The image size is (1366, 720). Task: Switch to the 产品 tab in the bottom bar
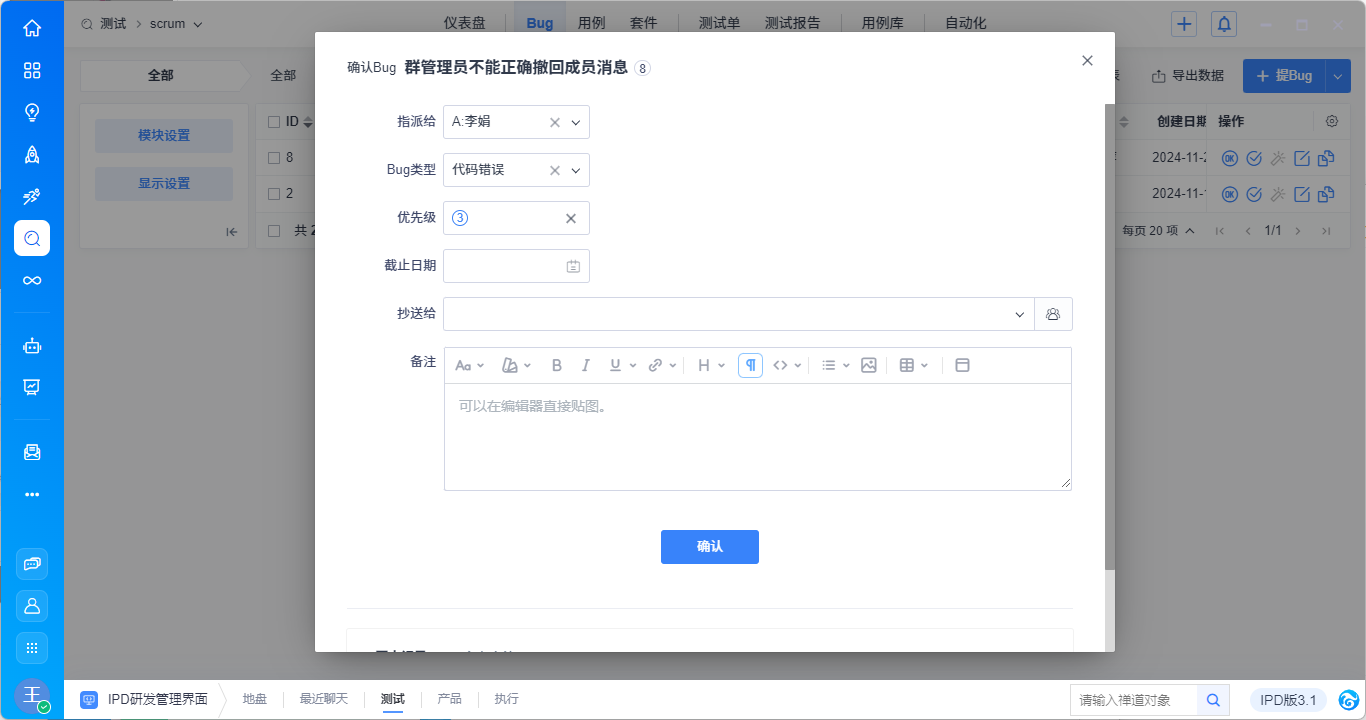click(449, 699)
